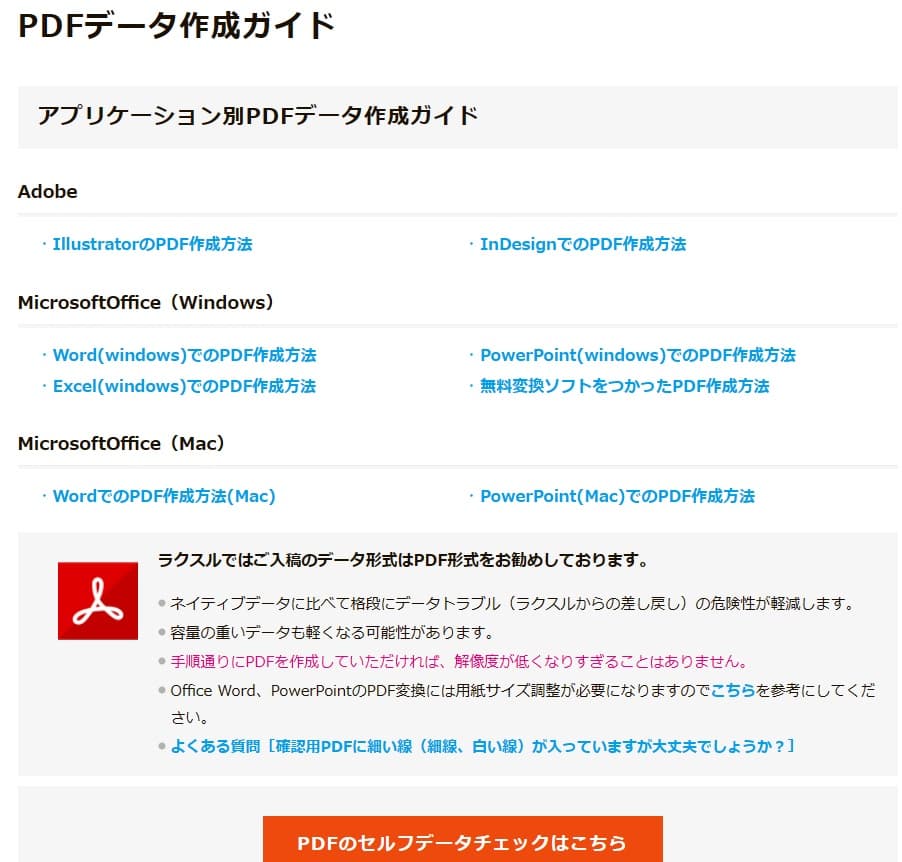Click the bold ラクスルではご入稿のデータ形式 notice text
This screenshot has height=862, width=902.
pyautogui.click(x=403, y=560)
